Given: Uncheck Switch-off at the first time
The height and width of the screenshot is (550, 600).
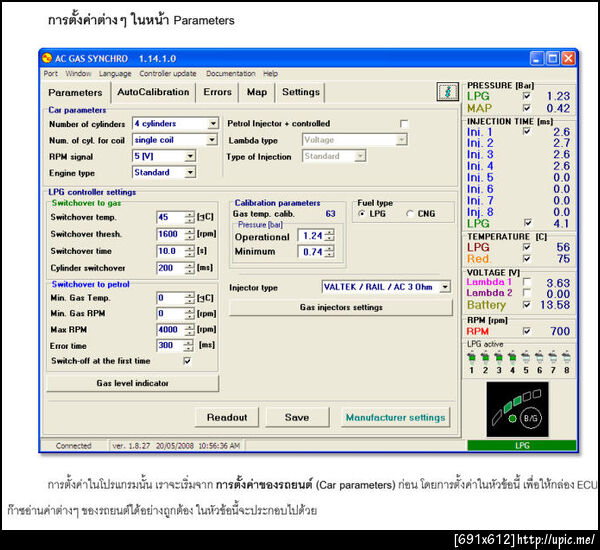Looking at the screenshot, I should point(187,361).
